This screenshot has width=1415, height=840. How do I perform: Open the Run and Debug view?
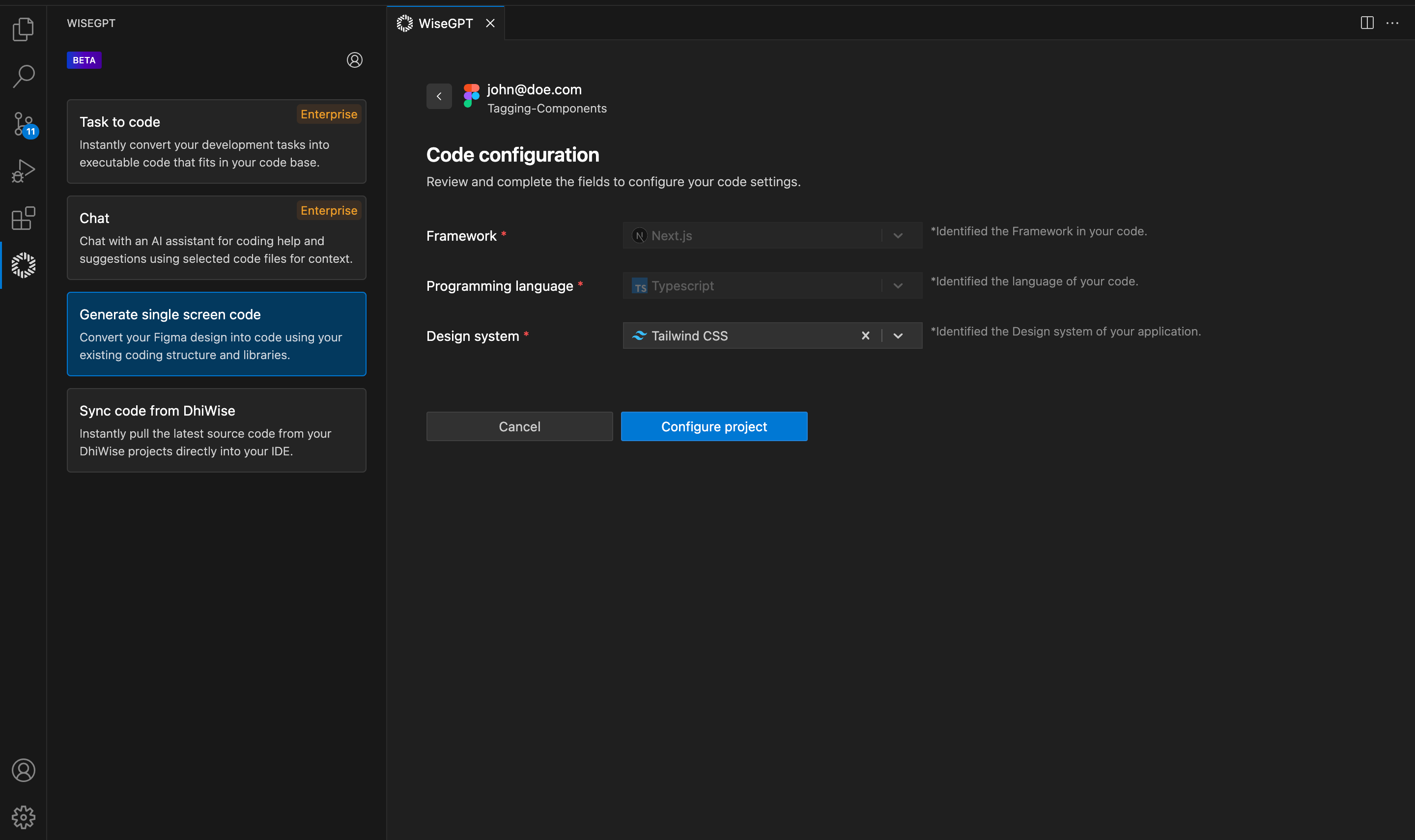[23, 171]
